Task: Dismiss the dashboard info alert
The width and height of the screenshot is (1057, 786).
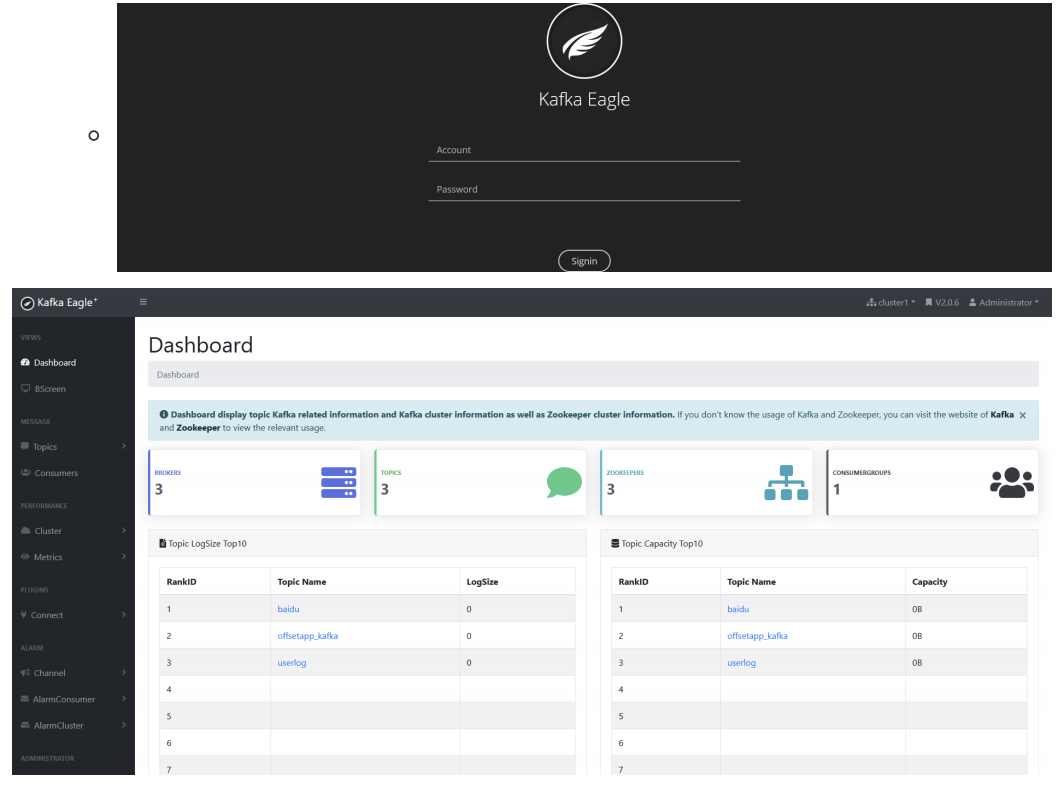Action: pos(1023,415)
